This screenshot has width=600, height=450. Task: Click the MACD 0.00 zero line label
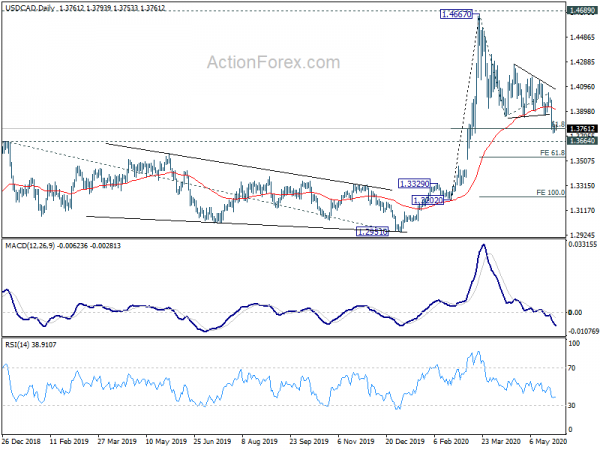click(x=575, y=313)
